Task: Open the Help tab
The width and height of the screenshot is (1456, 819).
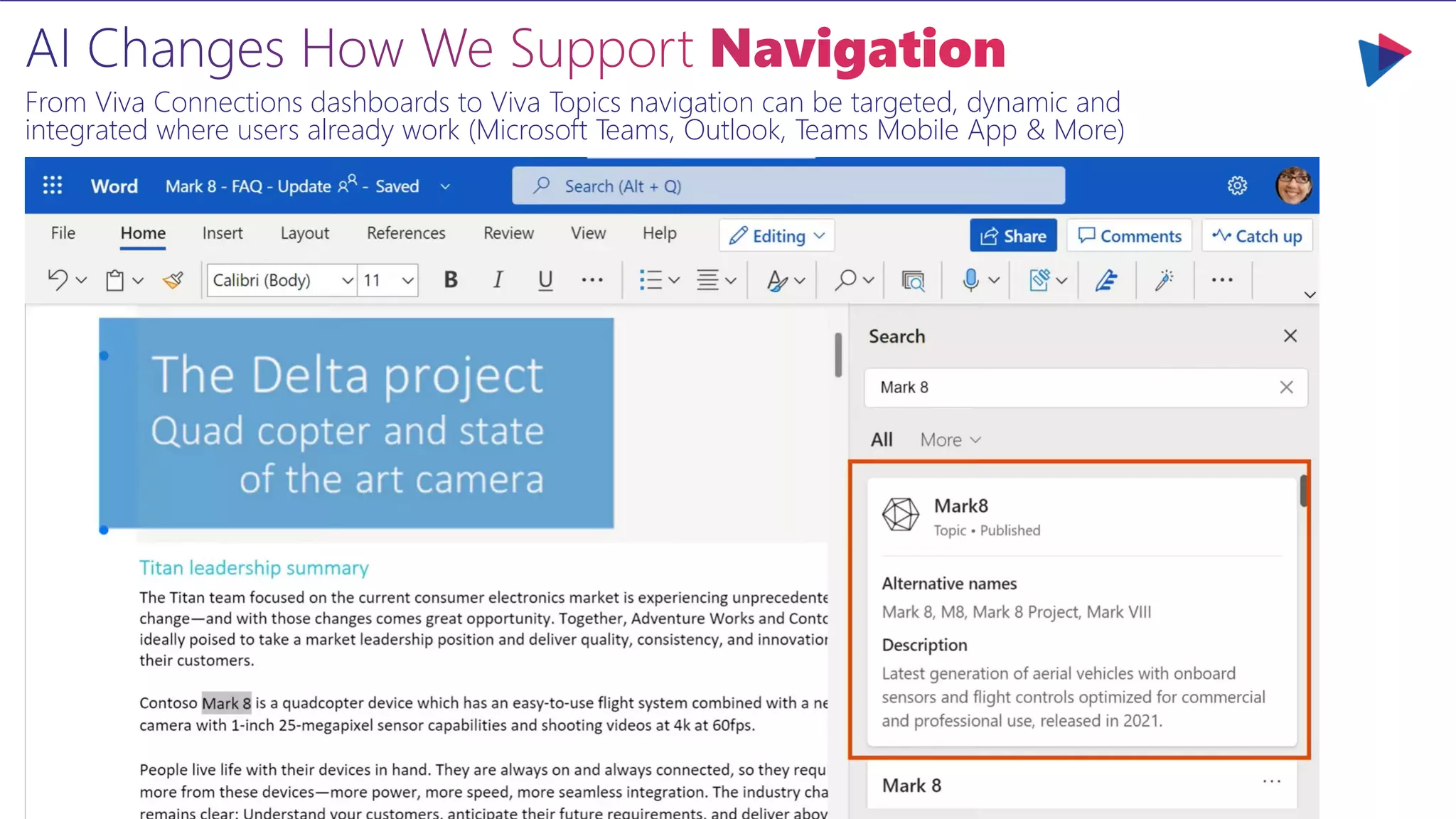Action: (x=659, y=233)
